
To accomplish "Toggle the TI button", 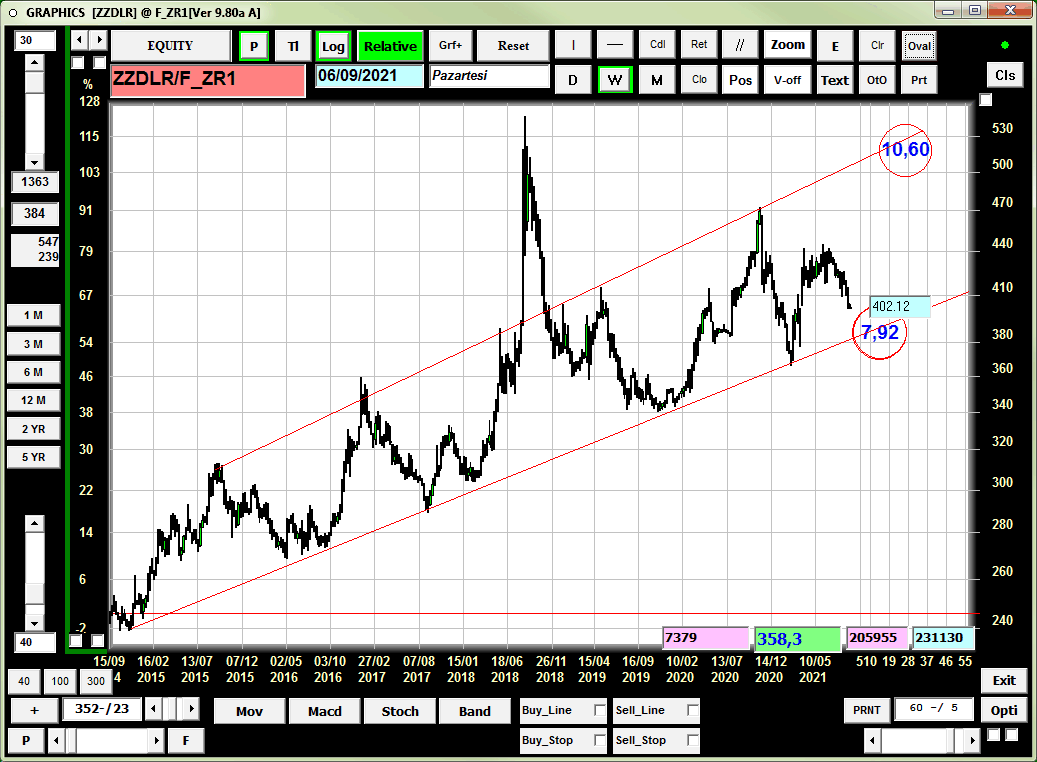I will click(293, 46).
